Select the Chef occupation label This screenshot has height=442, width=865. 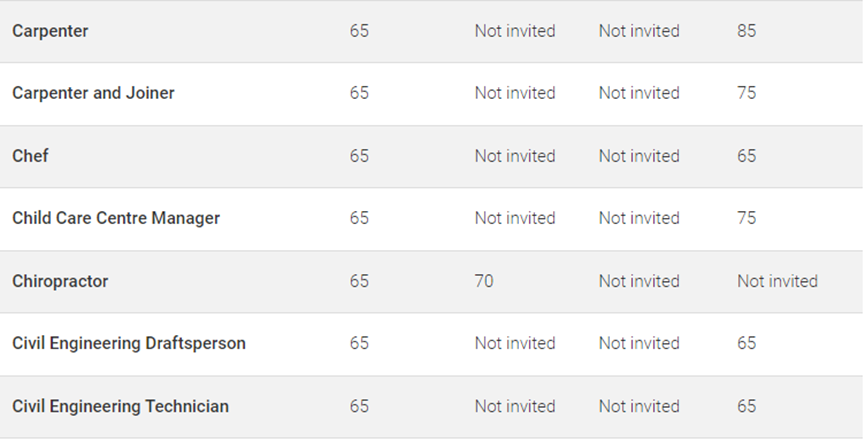(30, 156)
